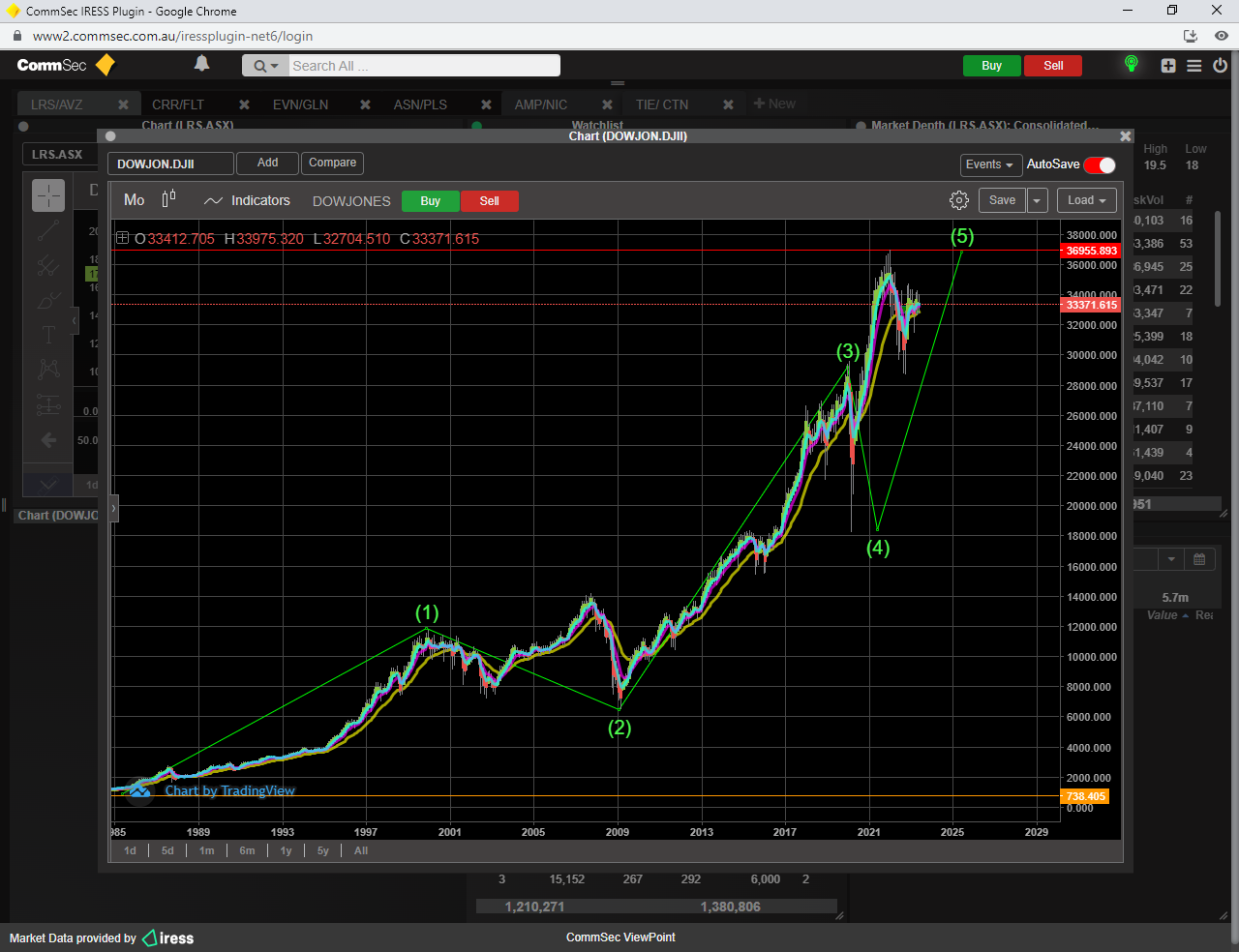Viewport: 1239px width, 952px height.
Task: Click the CommSec diamond logo
Action: tap(106, 65)
